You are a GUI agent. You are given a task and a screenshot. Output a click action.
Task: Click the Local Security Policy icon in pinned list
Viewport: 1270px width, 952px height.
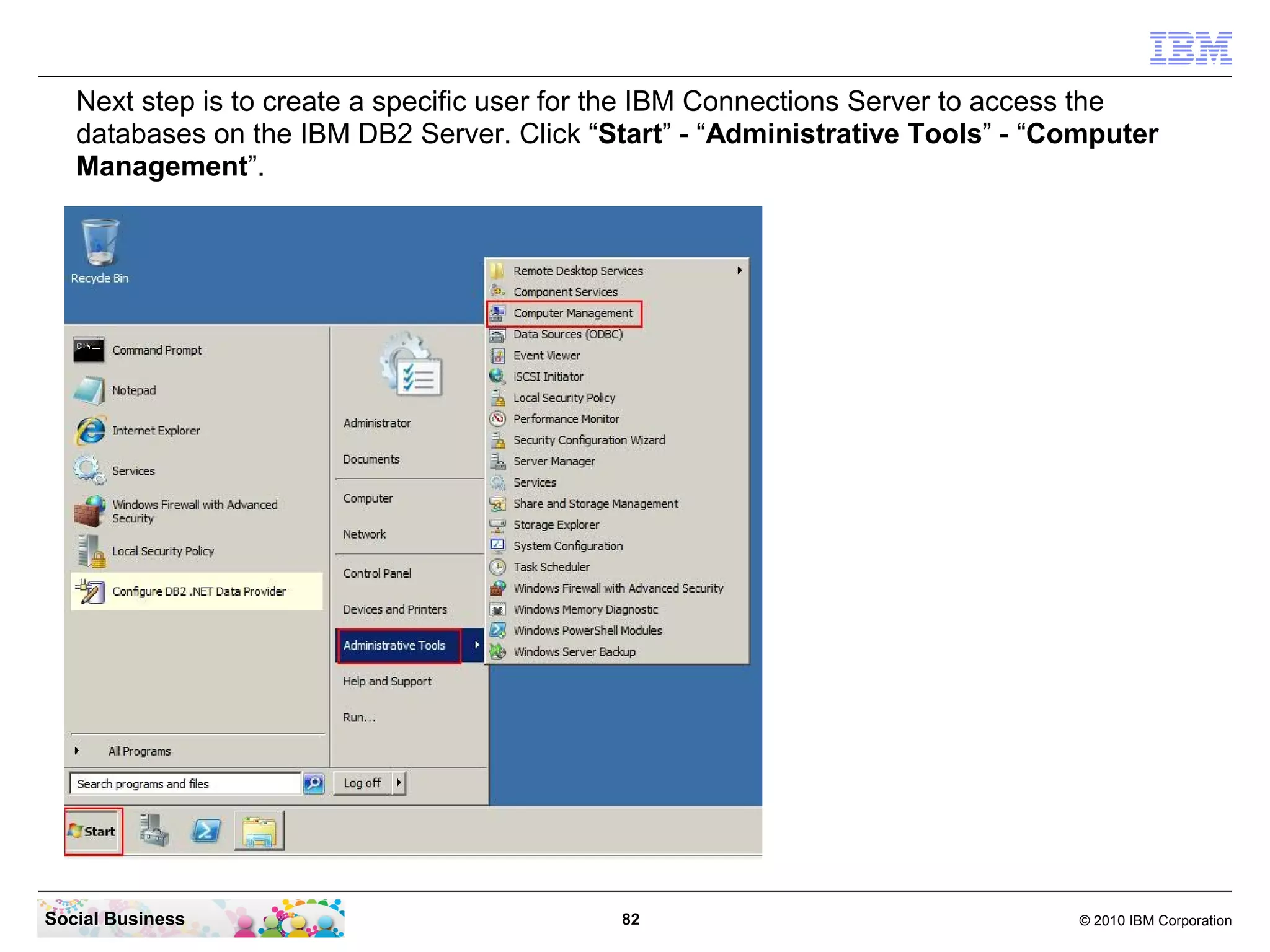[x=91, y=551]
